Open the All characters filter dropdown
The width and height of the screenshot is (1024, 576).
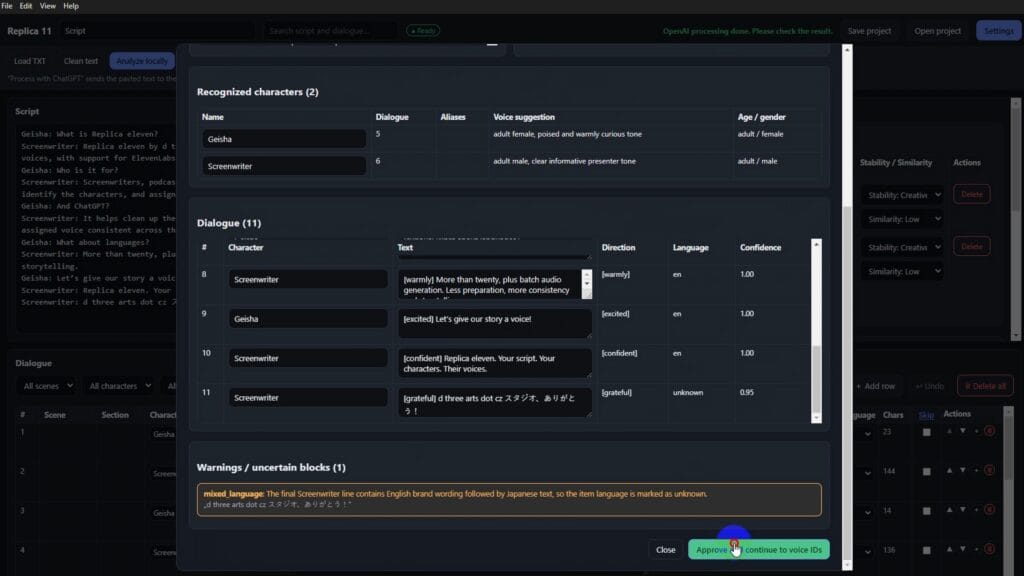coord(120,386)
